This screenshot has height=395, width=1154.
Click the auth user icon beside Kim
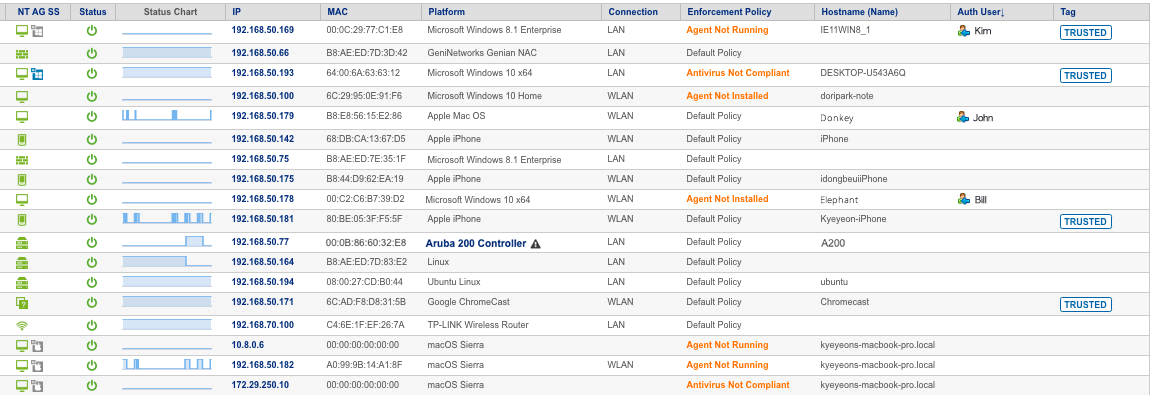point(963,31)
